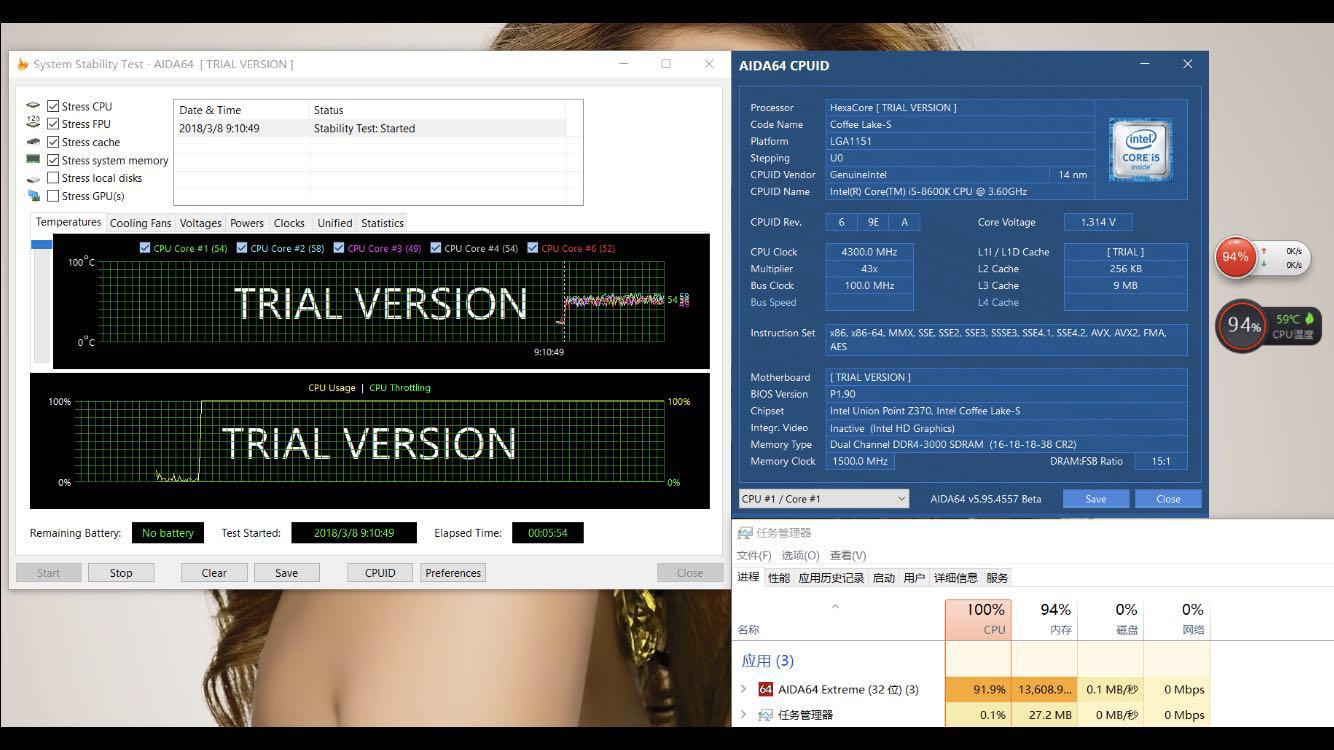Click the 123 FPU icon beside Stress FPU
Image resolution: width=1334 pixels, height=750 pixels.
pyautogui.click(x=33, y=123)
